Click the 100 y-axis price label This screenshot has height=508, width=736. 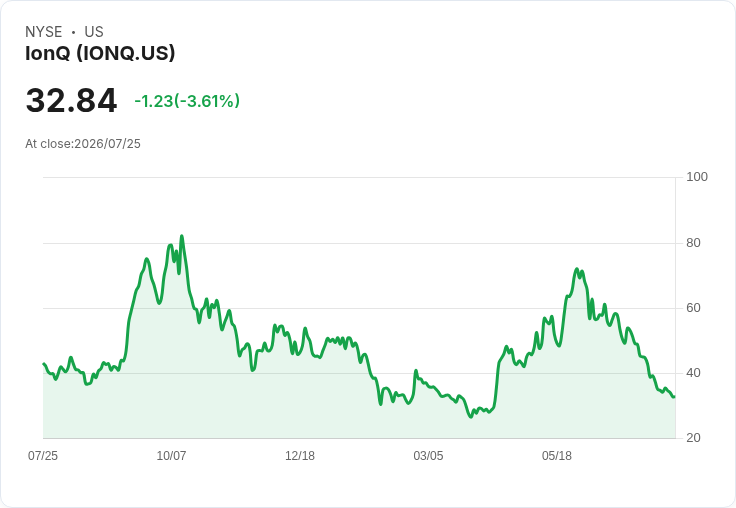tap(697, 177)
